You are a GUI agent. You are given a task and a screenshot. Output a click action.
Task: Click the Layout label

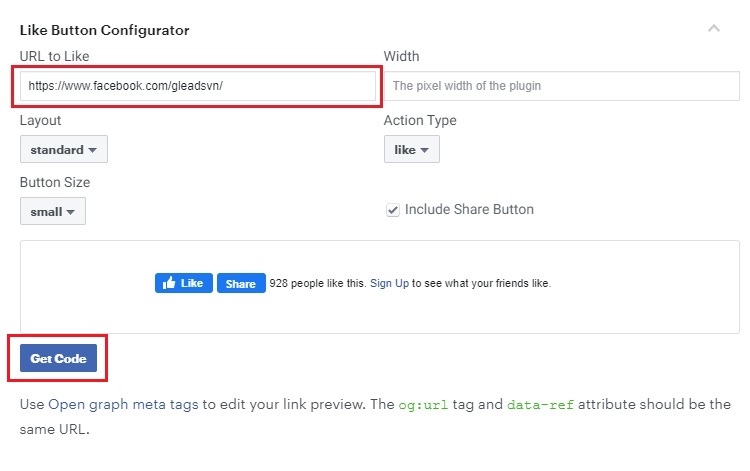pos(40,120)
